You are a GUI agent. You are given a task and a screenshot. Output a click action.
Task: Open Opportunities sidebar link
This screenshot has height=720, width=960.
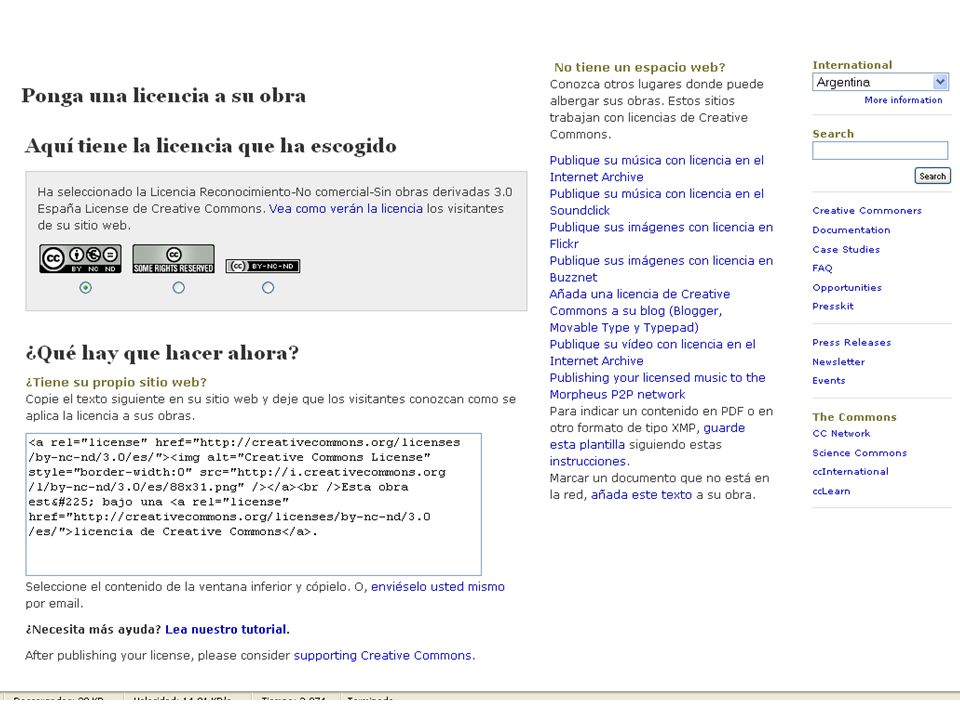(x=847, y=288)
